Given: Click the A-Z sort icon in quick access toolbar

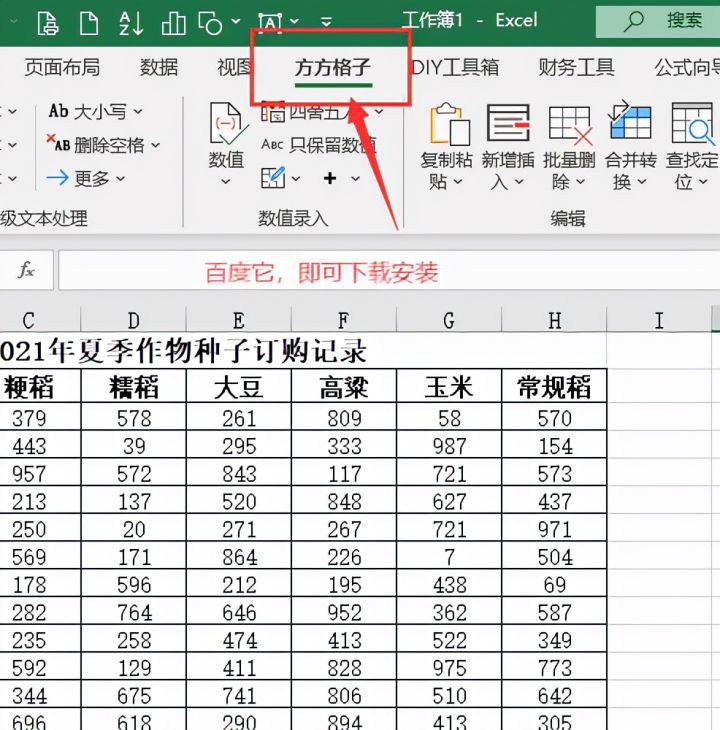Looking at the screenshot, I should [131, 23].
